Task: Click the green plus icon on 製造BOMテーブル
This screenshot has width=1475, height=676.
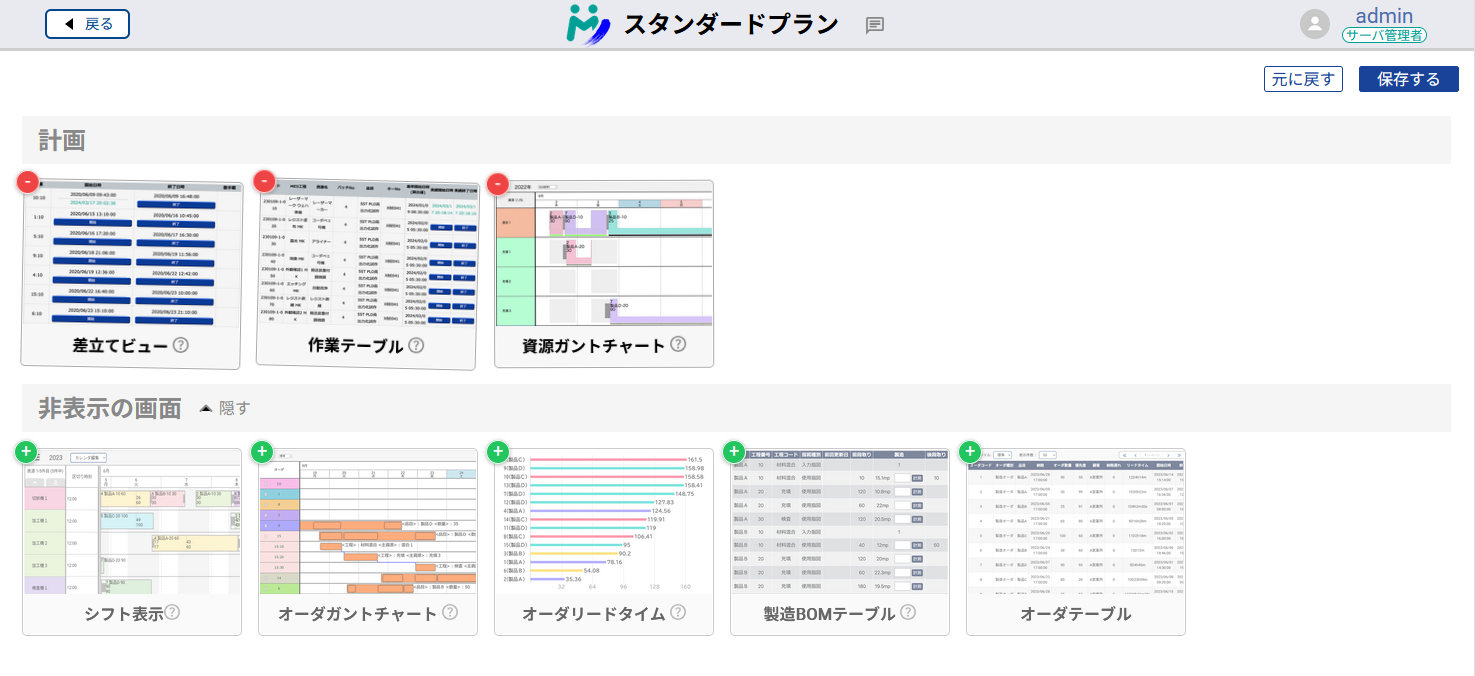Action: (x=733, y=452)
